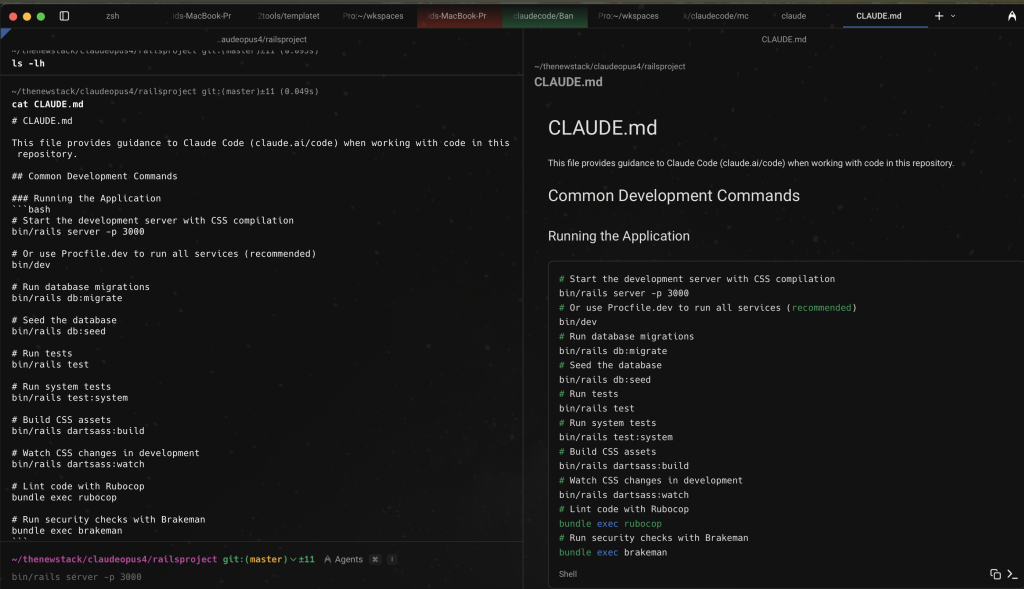Click the file path above CLAUDE.md title
The width and height of the screenshot is (1024, 589).
click(x=609, y=67)
